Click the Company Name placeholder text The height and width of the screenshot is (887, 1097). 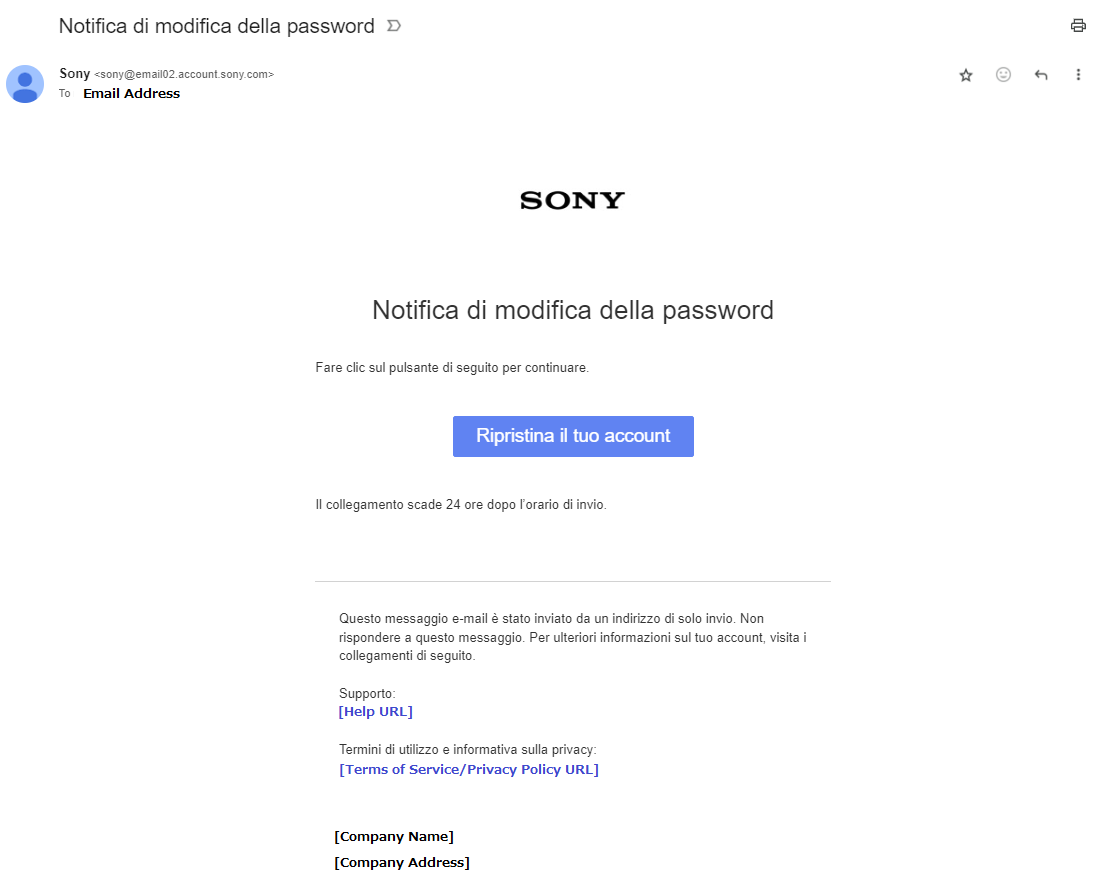394,836
